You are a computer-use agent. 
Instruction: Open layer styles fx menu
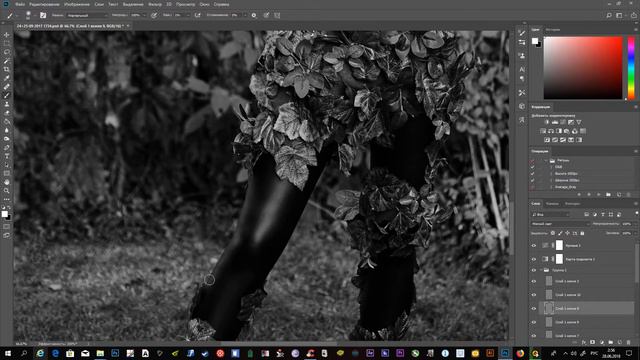click(584, 342)
